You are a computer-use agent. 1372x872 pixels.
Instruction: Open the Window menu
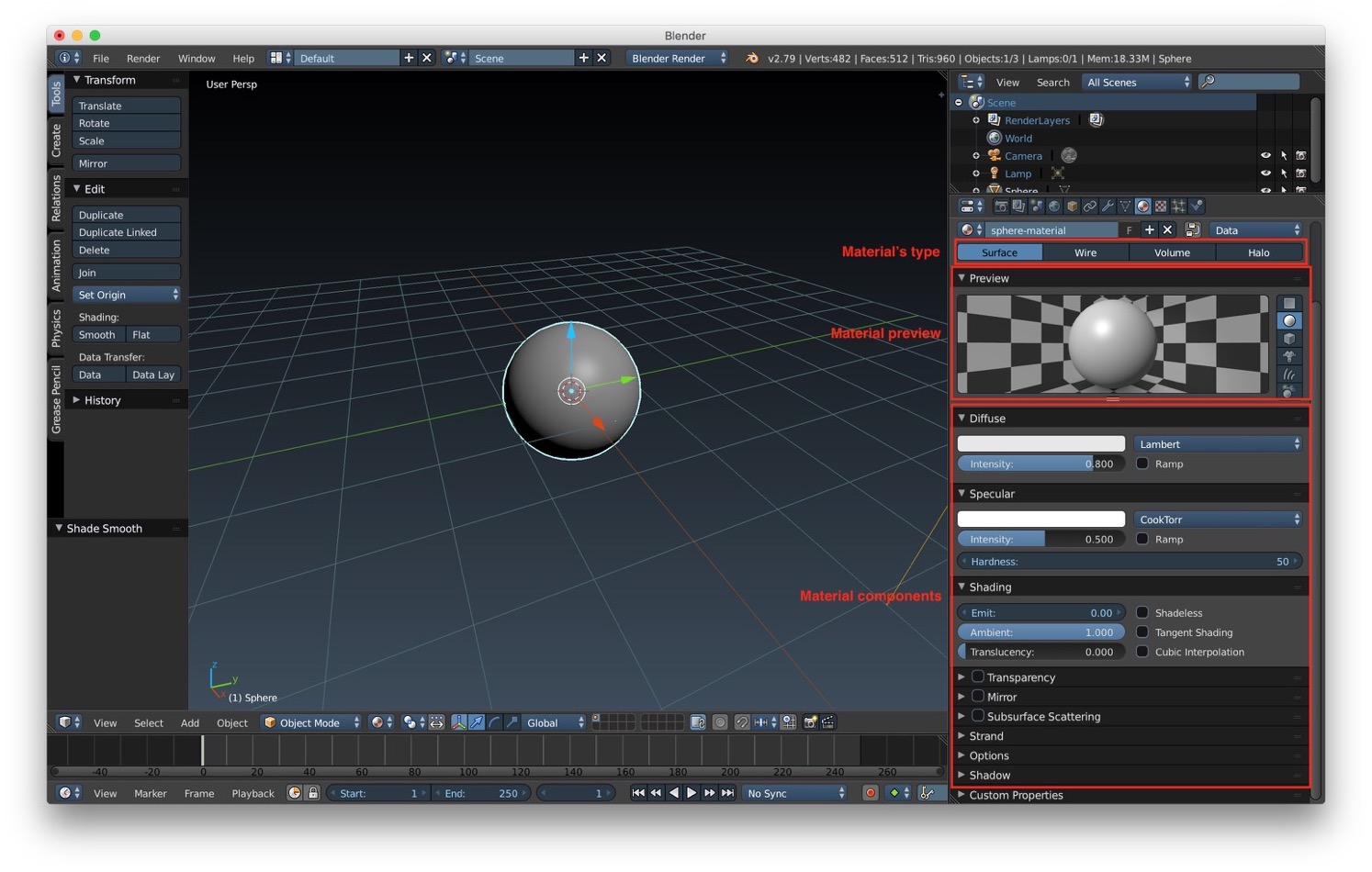[197, 58]
